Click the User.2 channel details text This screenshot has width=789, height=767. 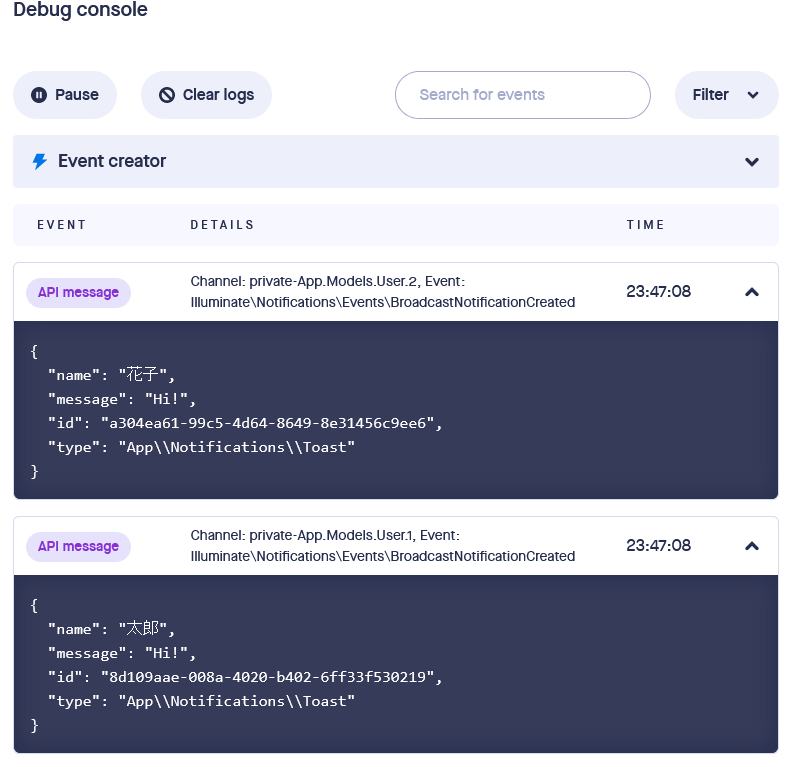[x=382, y=292]
